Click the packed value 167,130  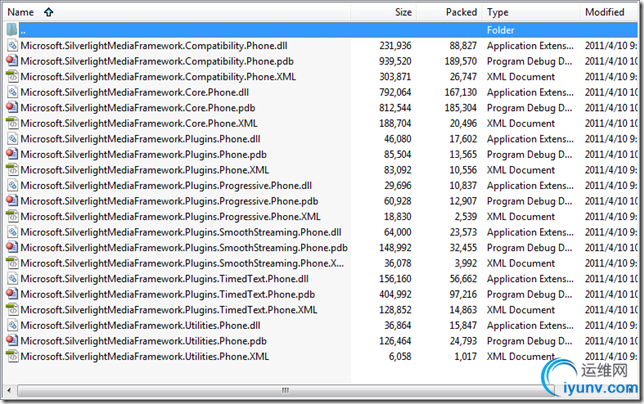pyautogui.click(x=461, y=92)
